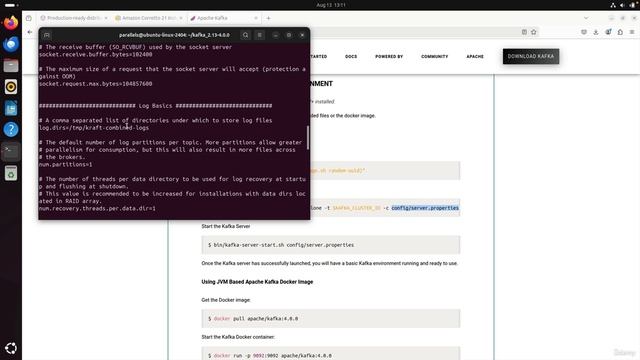Click highlighted config/server.properties text
Viewport: 640px width, 360px height.
coord(425,208)
